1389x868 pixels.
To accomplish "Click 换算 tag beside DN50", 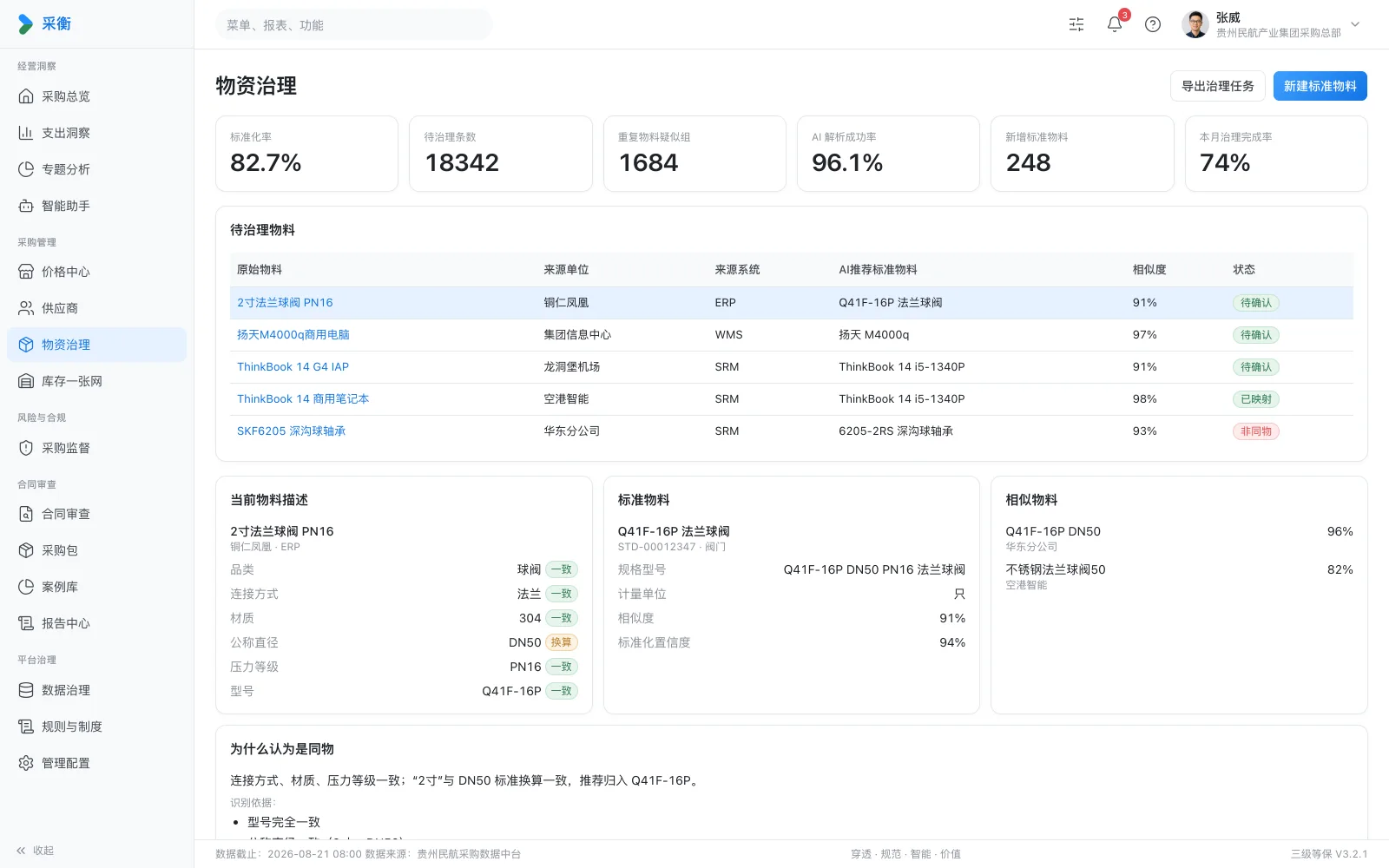I will [561, 642].
